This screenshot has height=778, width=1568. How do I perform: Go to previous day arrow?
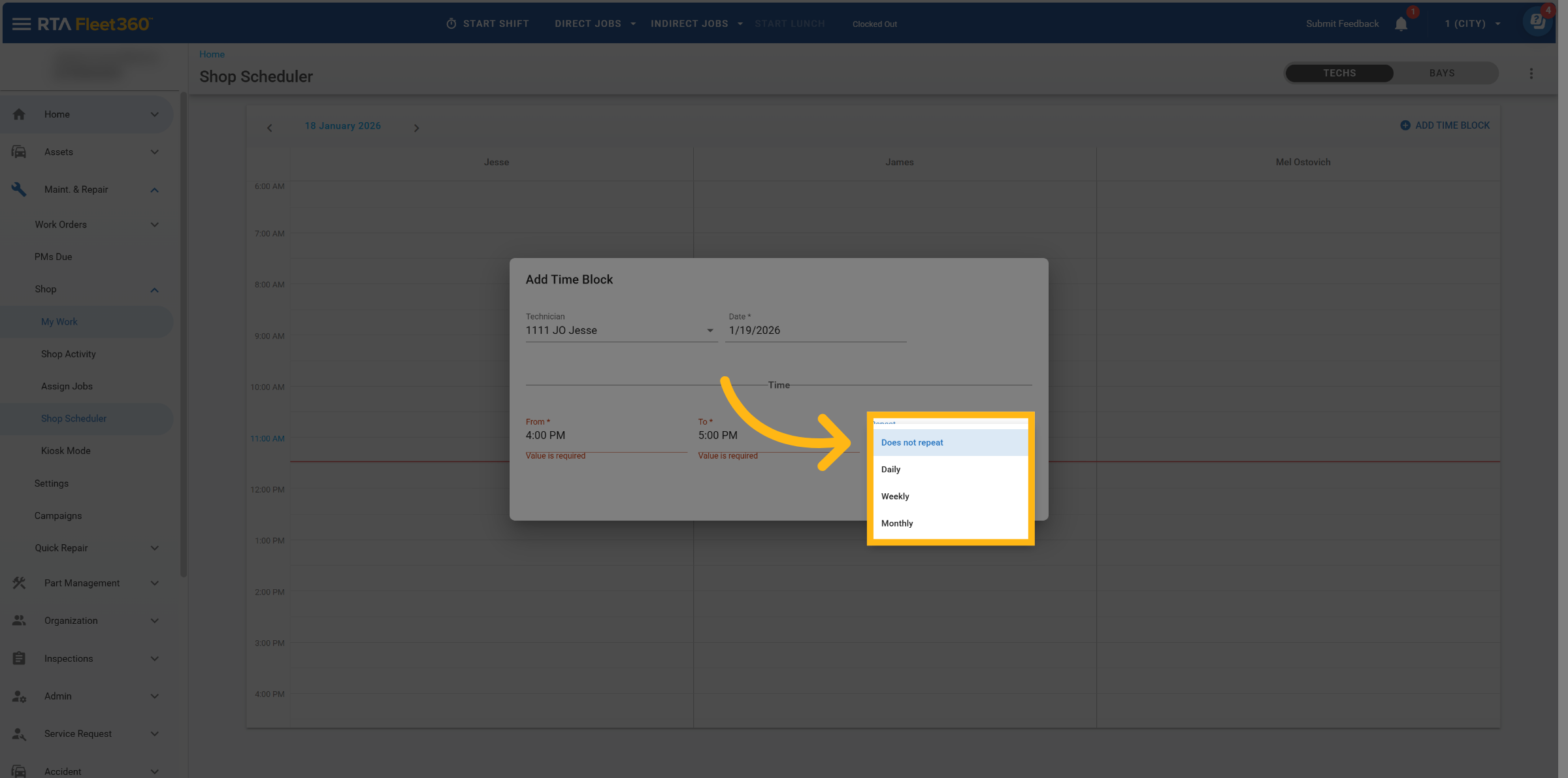pyautogui.click(x=270, y=128)
